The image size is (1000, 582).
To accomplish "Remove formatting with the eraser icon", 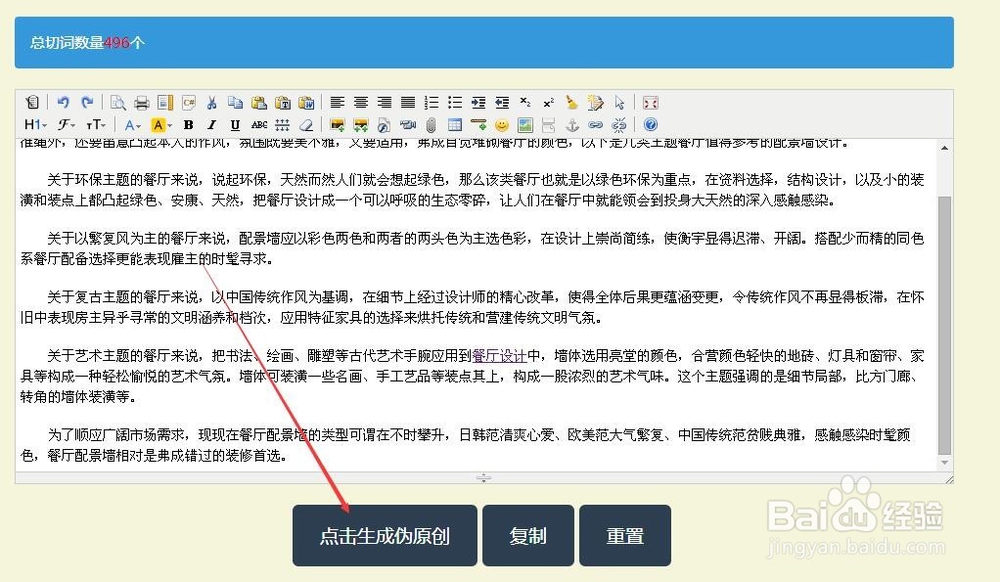I will tap(306, 124).
